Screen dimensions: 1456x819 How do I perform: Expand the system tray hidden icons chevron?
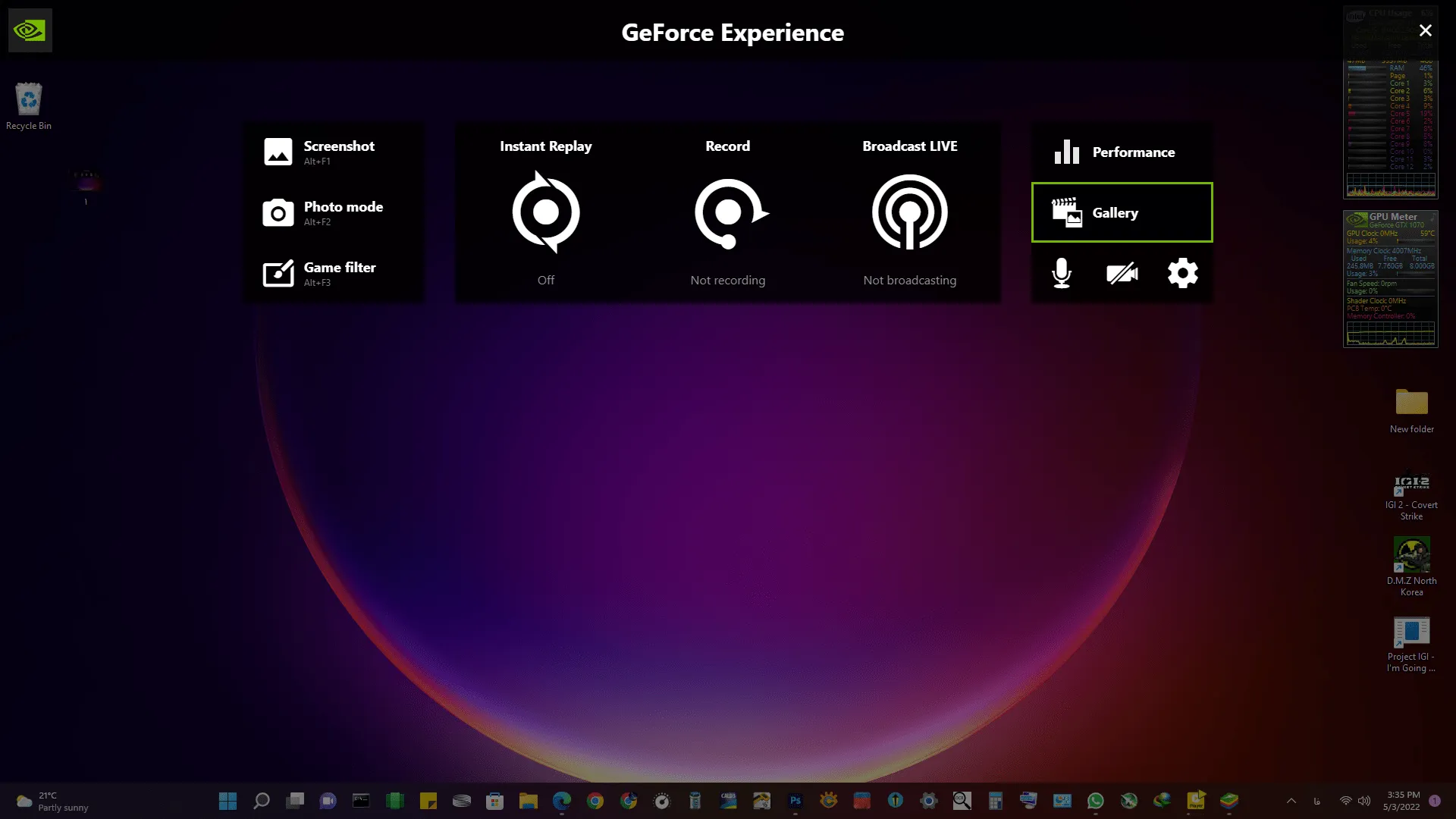pos(1291,801)
